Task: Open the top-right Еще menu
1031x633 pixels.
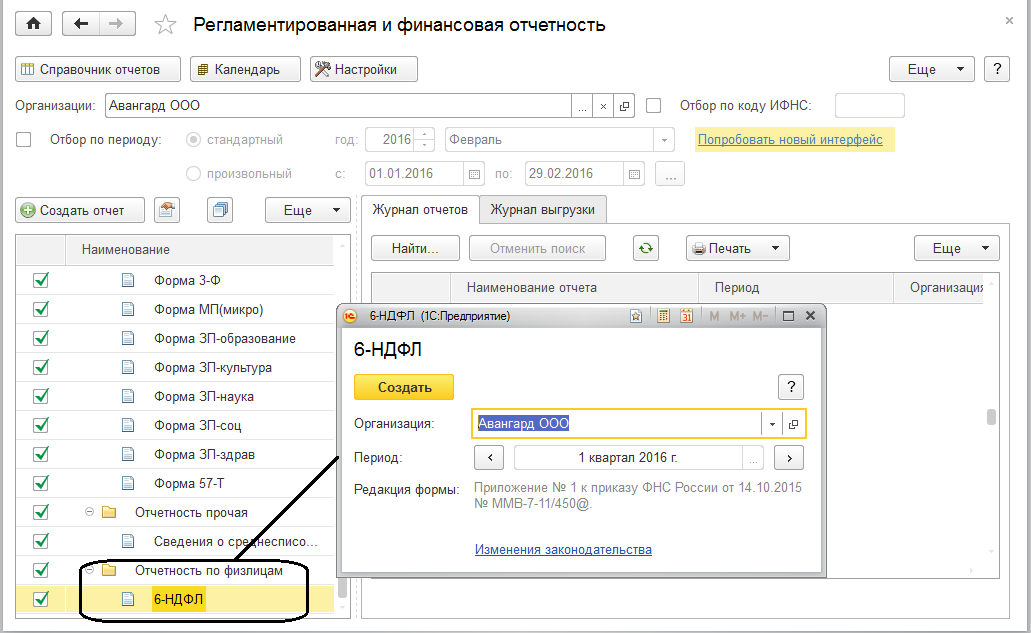Action: 932,69
